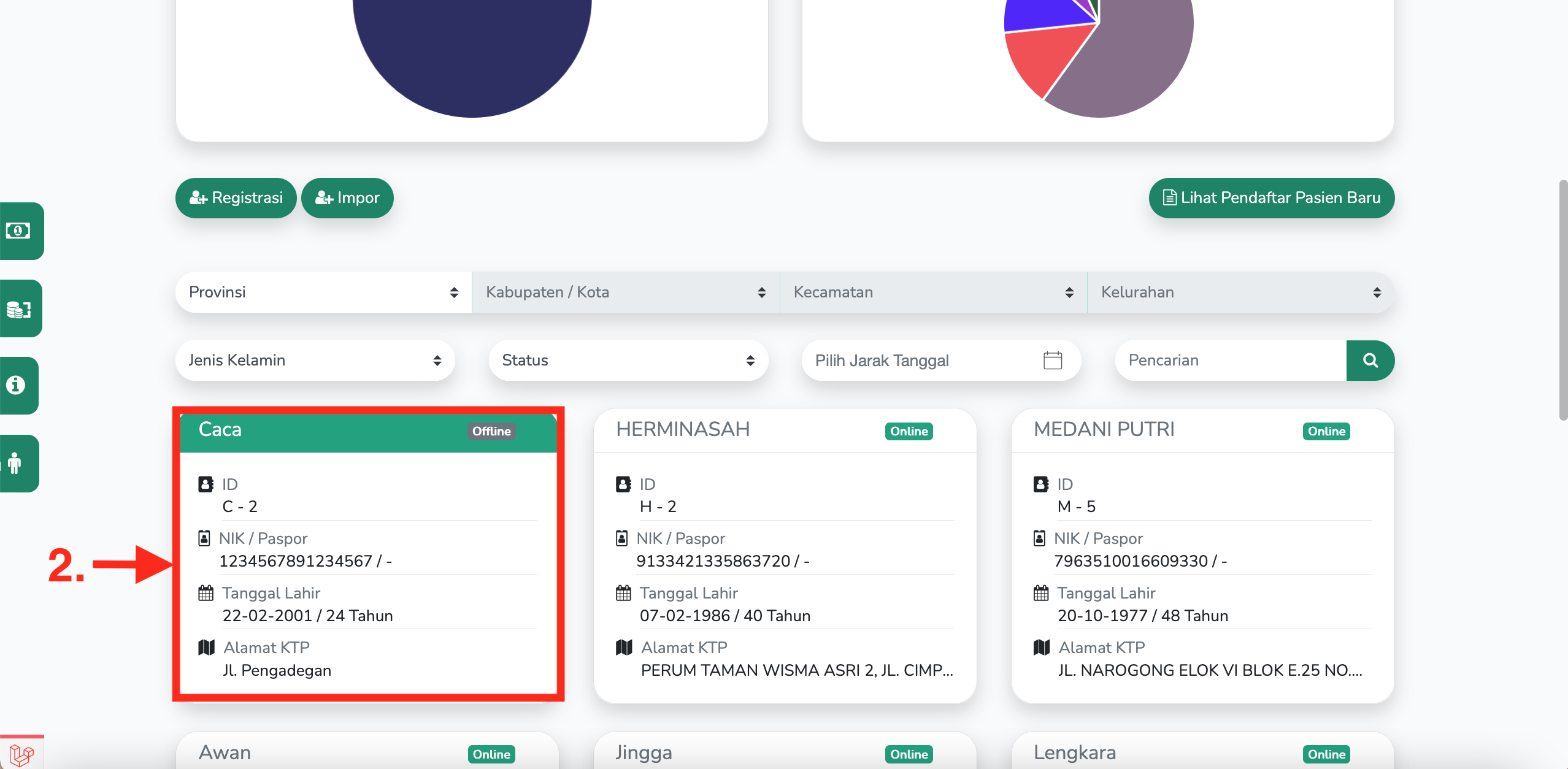
Task: Click the money bill sidebar icon
Action: 18,231
